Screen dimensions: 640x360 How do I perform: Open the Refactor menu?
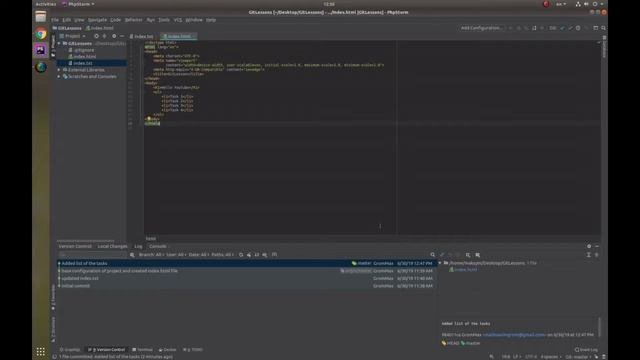click(x=133, y=20)
